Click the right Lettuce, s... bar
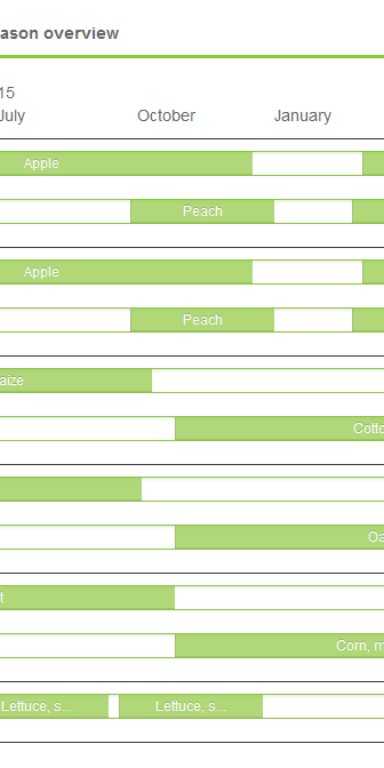This screenshot has height=768, width=384. [191, 706]
